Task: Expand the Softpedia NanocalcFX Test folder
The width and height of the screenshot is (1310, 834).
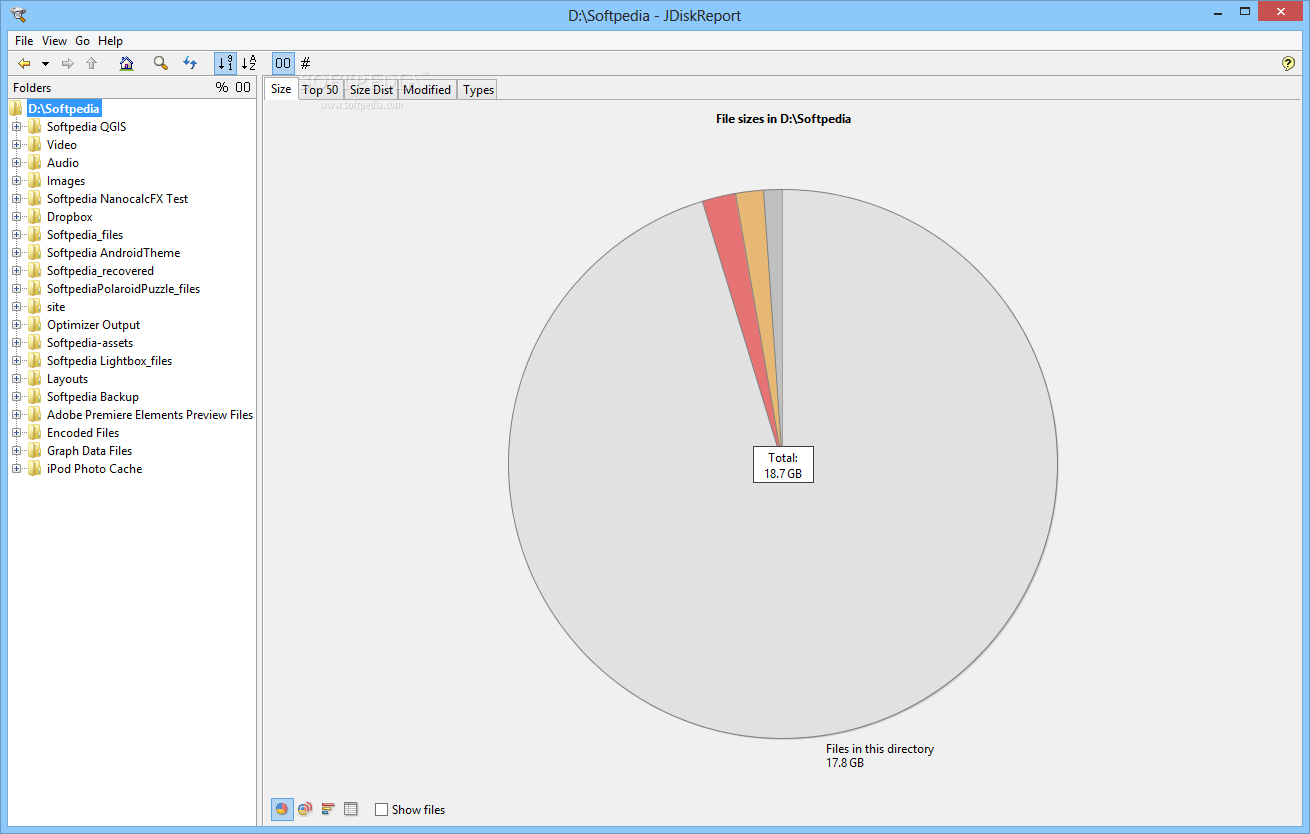Action: (x=16, y=199)
